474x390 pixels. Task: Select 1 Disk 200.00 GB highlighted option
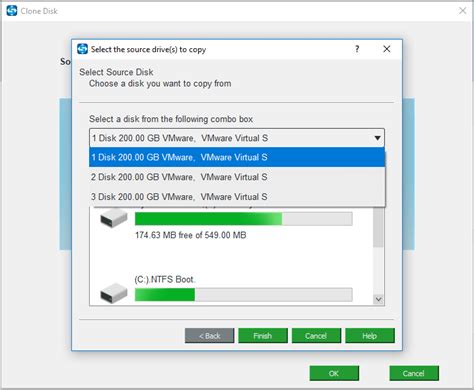pos(237,157)
